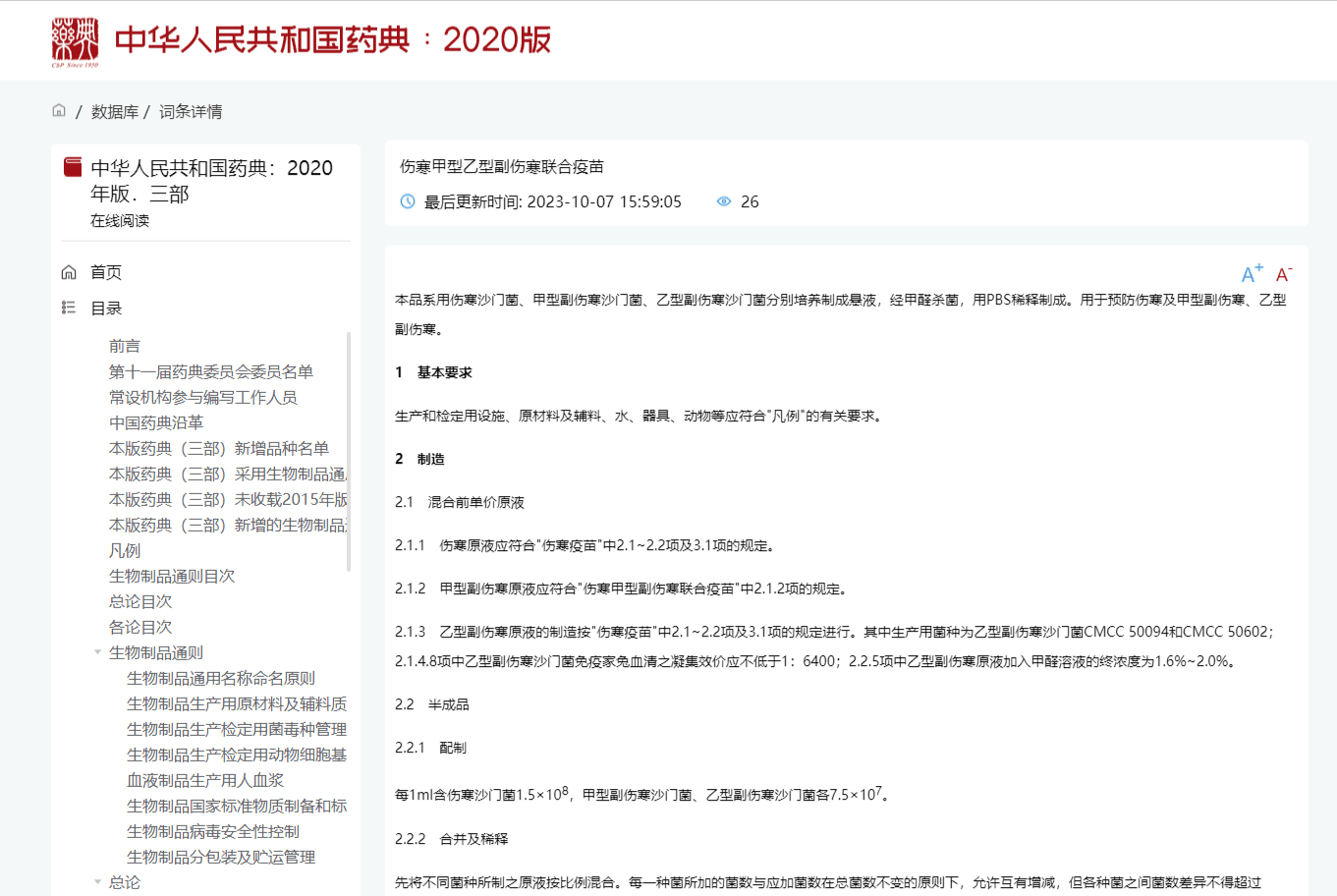This screenshot has width=1337, height=896.
Task: Select the 生物制品通则 tree label
Action: 156,652
